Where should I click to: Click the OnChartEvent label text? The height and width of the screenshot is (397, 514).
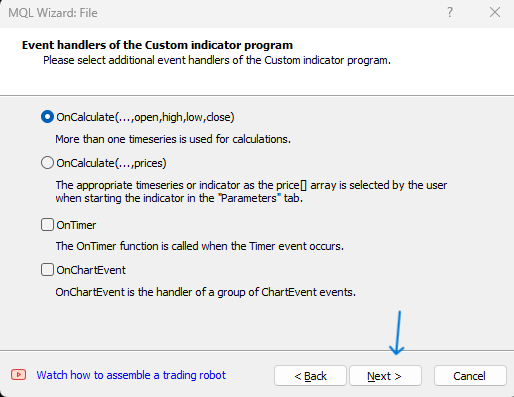coord(91,270)
